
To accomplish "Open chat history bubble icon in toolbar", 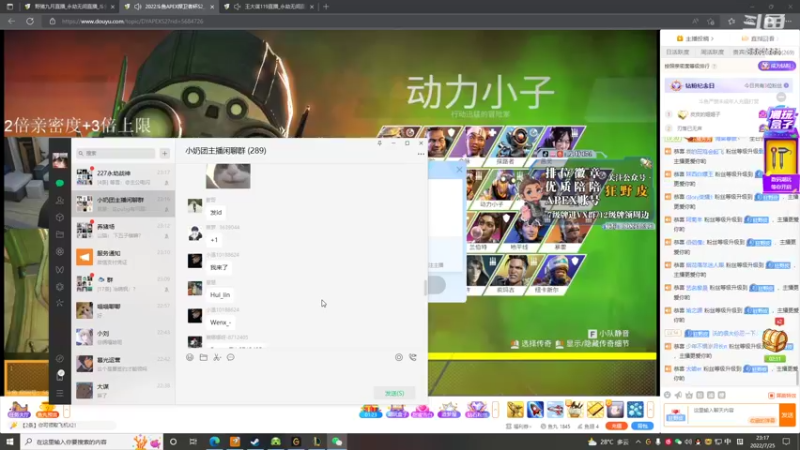I will pos(231,358).
